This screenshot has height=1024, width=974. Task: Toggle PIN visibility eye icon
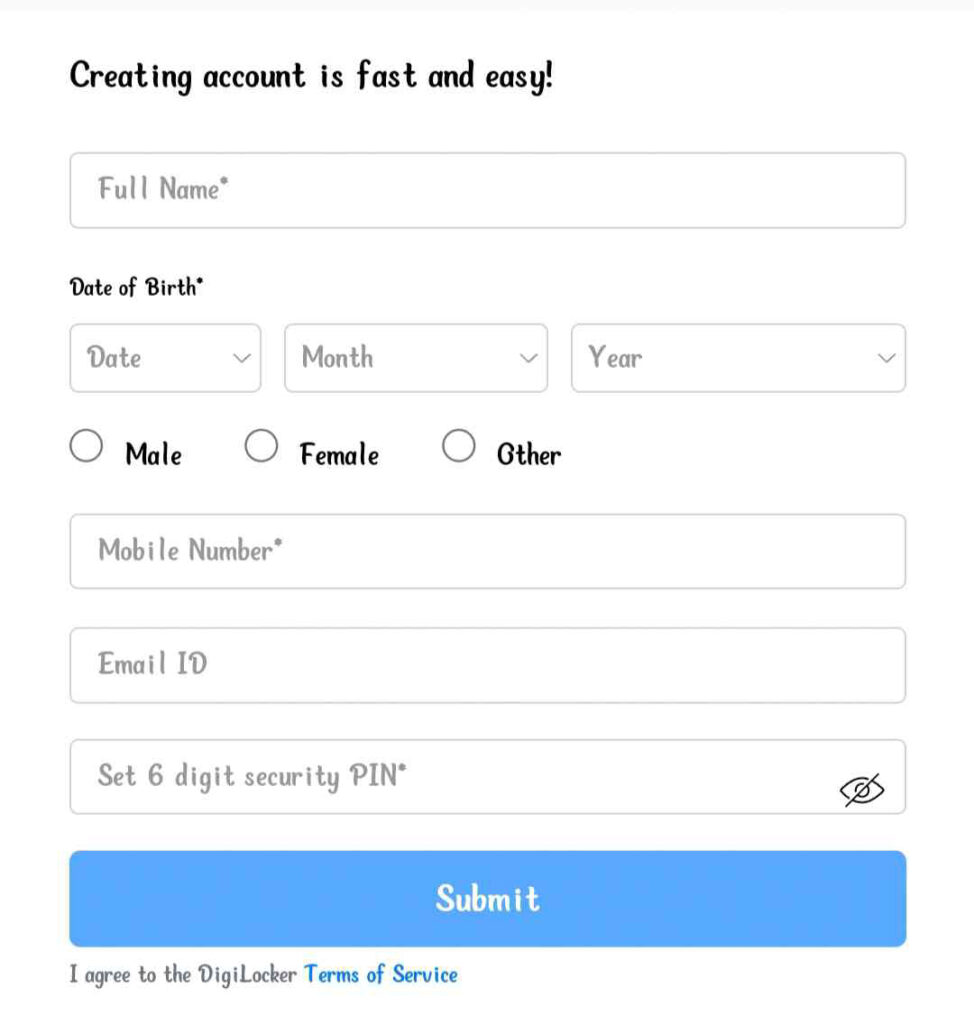click(x=862, y=789)
